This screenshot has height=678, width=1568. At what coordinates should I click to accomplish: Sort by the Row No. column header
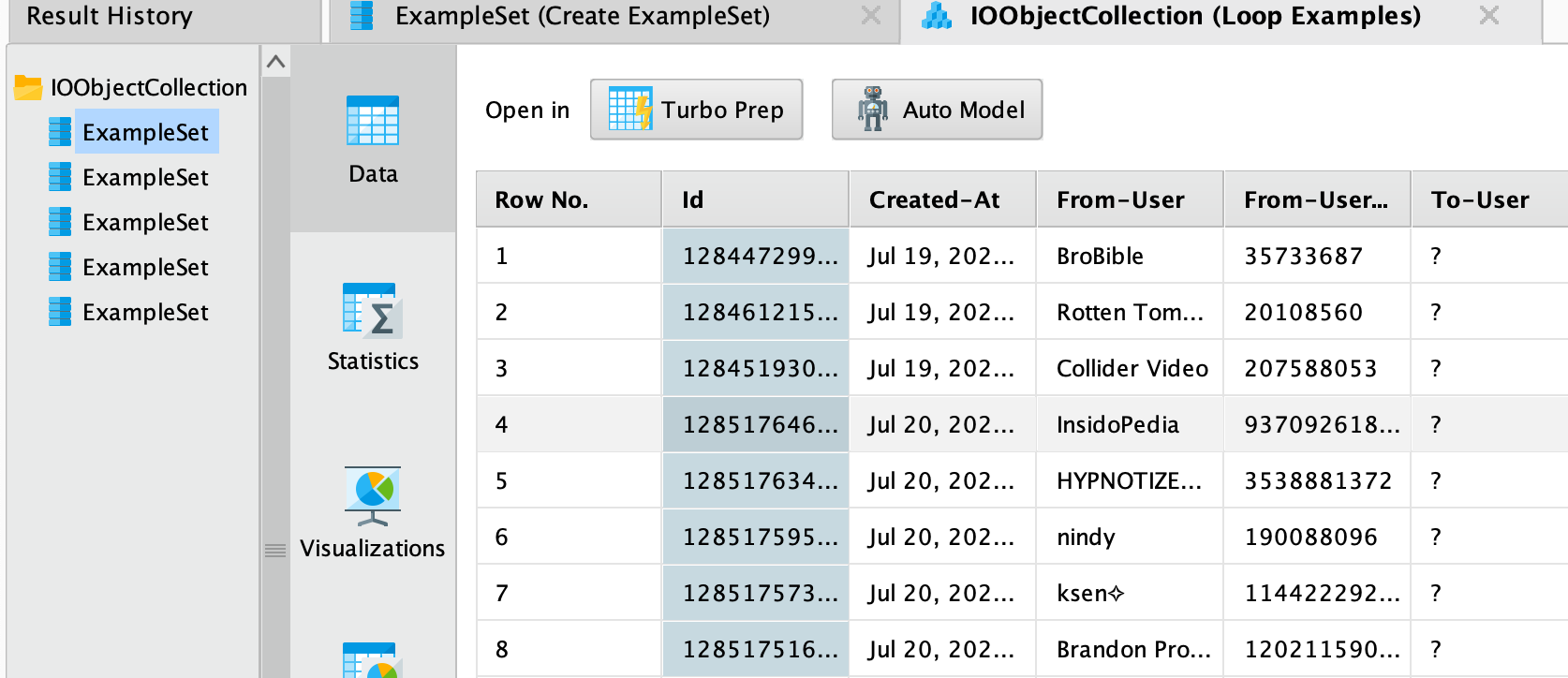[569, 199]
